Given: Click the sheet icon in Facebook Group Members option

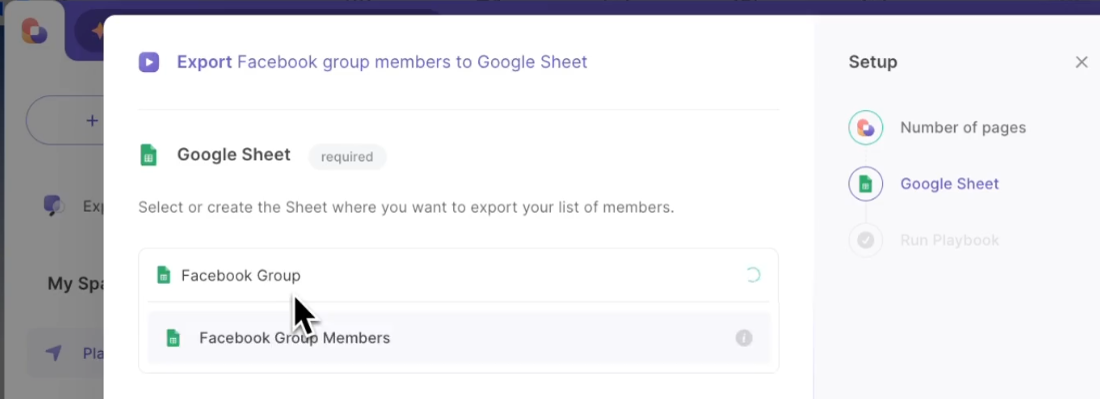Looking at the screenshot, I should [173, 338].
